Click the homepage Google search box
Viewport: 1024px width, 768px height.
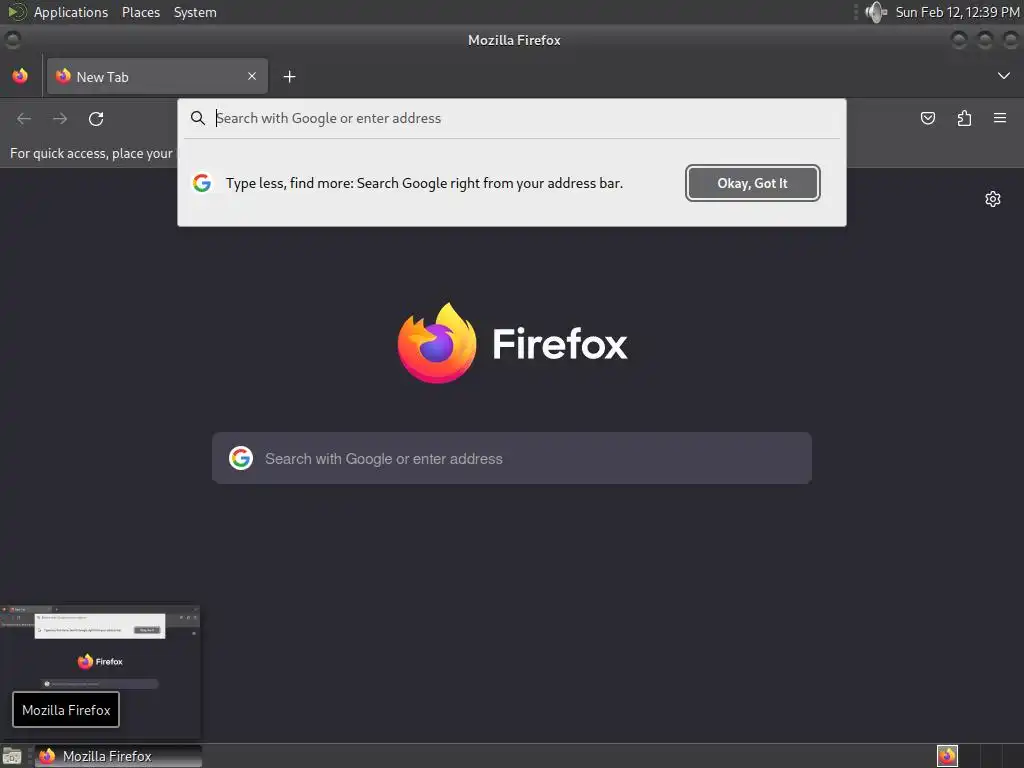[512, 458]
